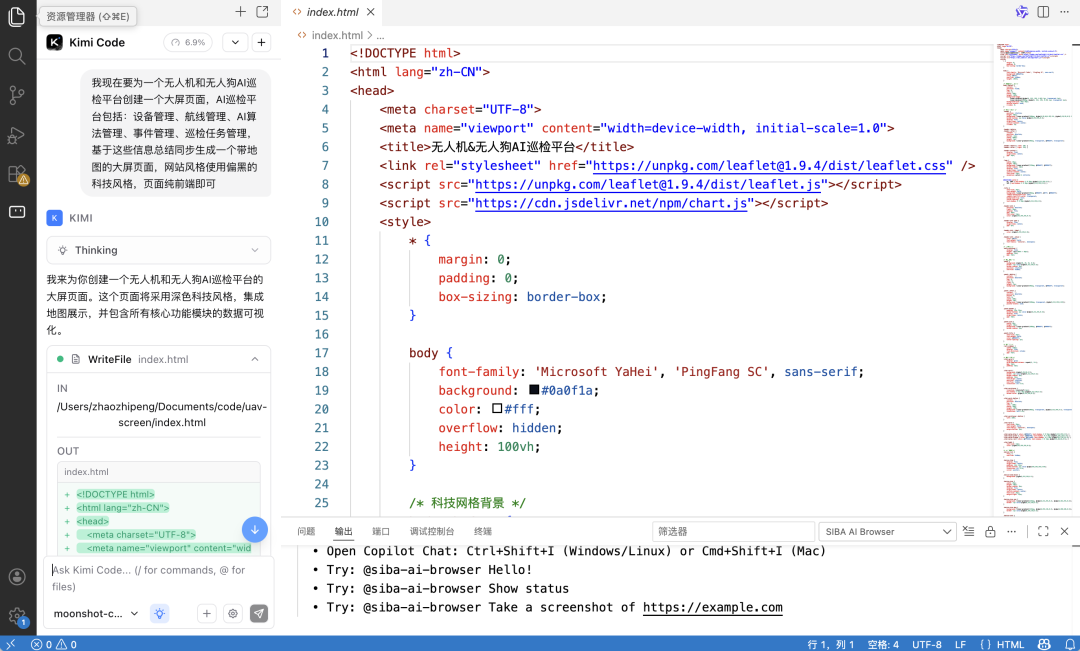Open notifications via the status bar bell

pyautogui.click(x=1069, y=644)
